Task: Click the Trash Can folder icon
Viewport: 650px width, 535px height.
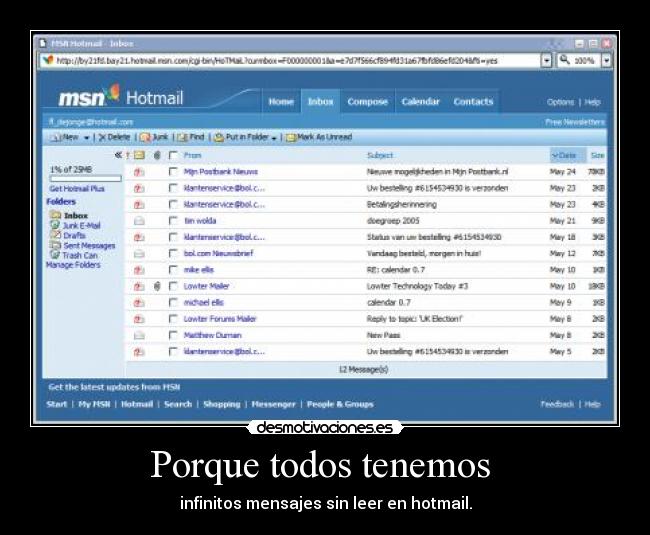Action: [x=55, y=255]
